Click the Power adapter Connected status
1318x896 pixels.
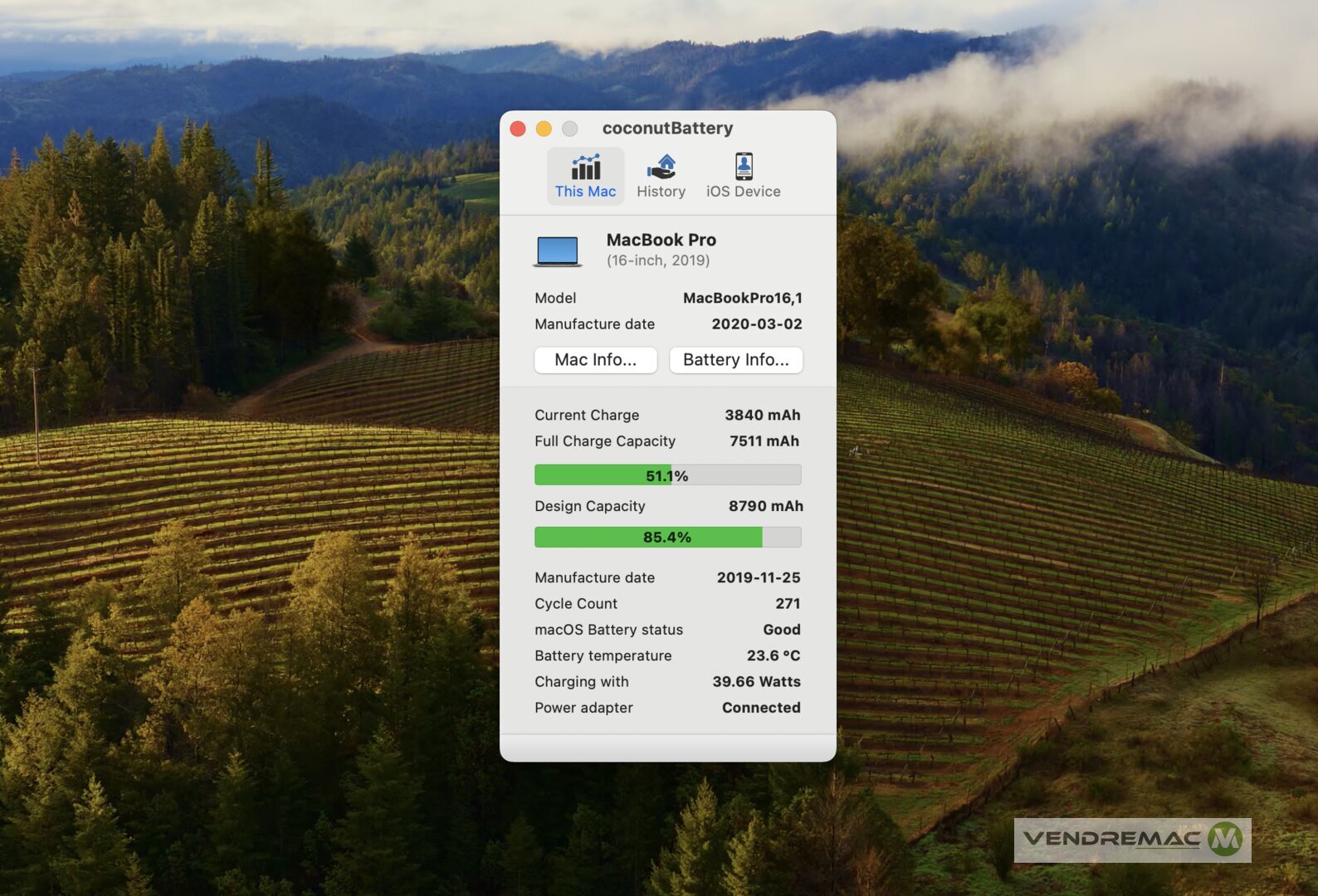760,708
